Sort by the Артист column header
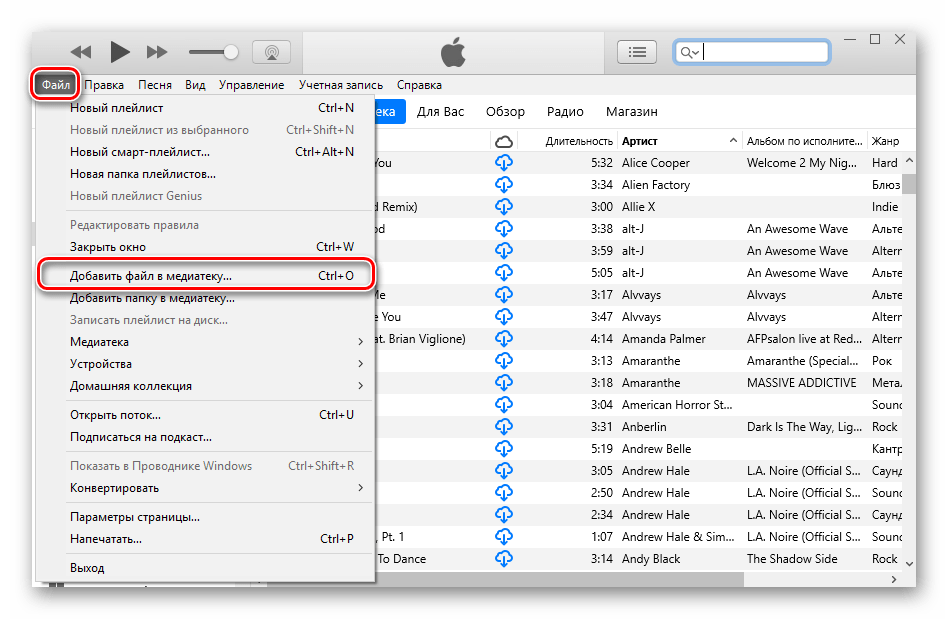This screenshot has height=619, width=948. click(680, 141)
